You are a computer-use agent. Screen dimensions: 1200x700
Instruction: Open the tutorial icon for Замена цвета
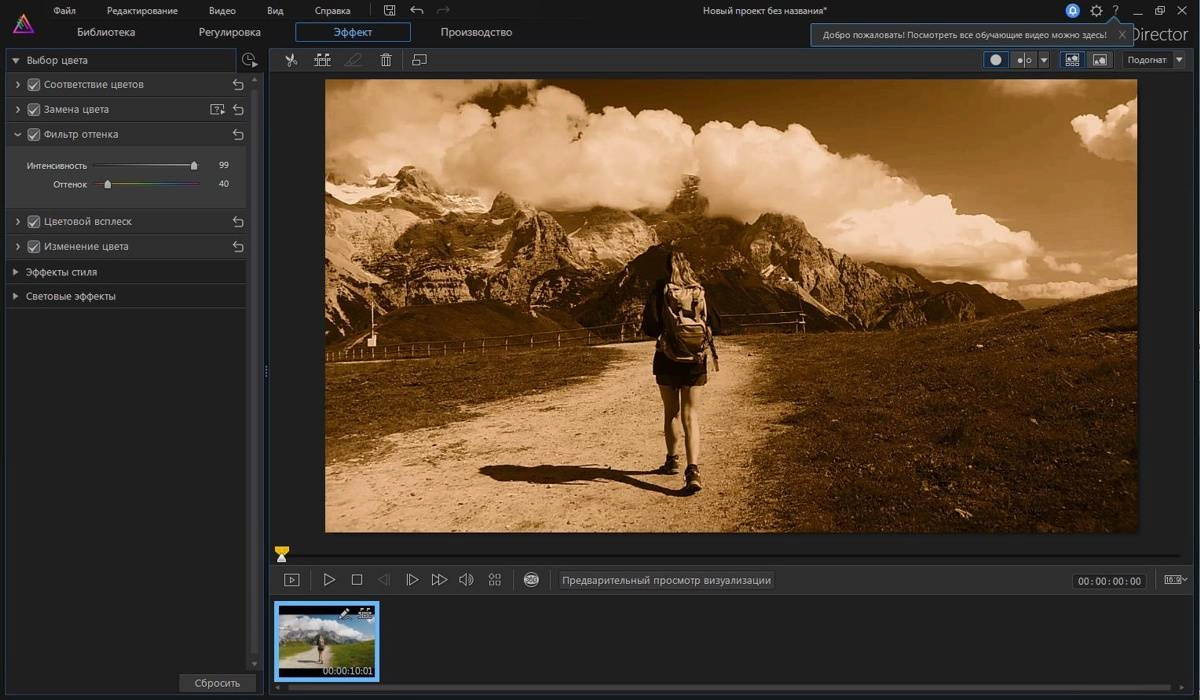[x=217, y=110]
